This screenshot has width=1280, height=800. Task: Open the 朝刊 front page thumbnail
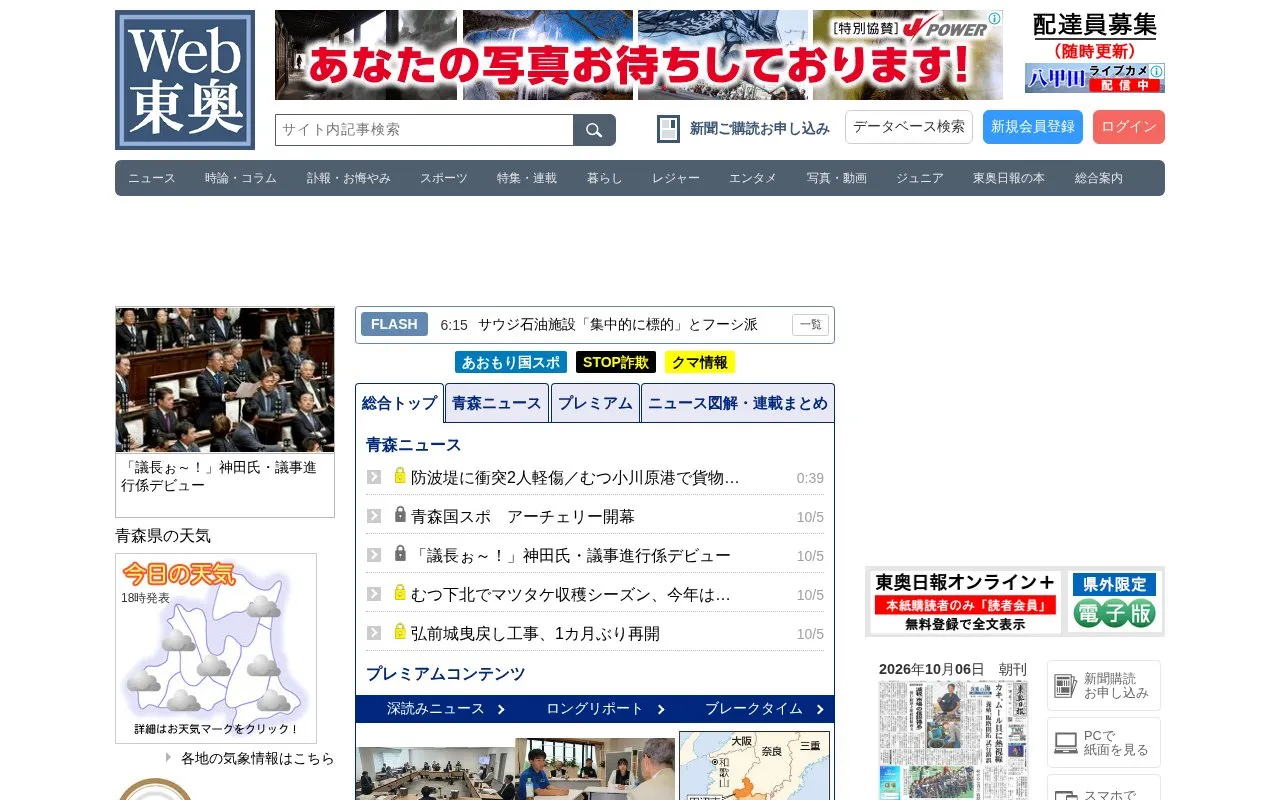coord(953,740)
